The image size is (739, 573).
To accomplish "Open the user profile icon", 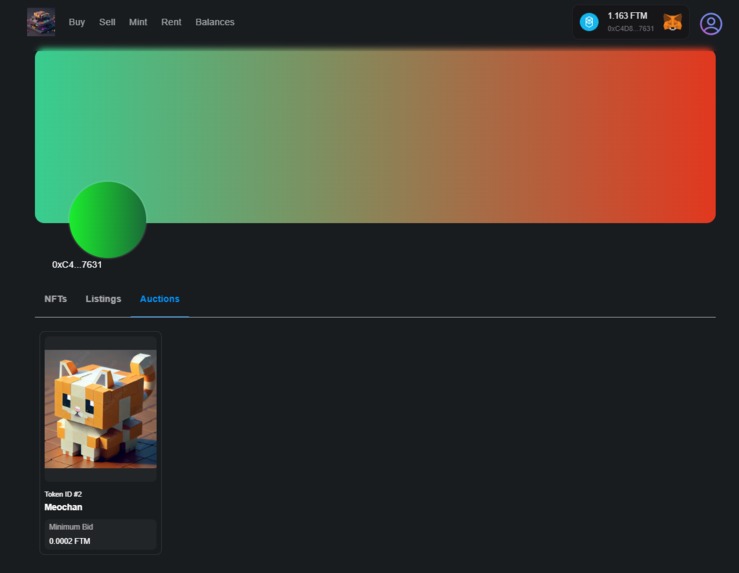I will pyautogui.click(x=711, y=24).
